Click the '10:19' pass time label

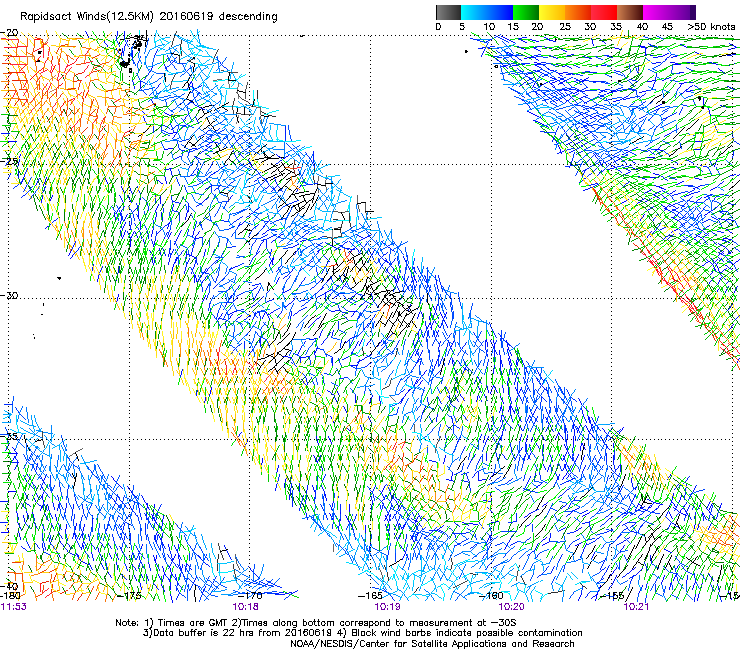[387, 607]
